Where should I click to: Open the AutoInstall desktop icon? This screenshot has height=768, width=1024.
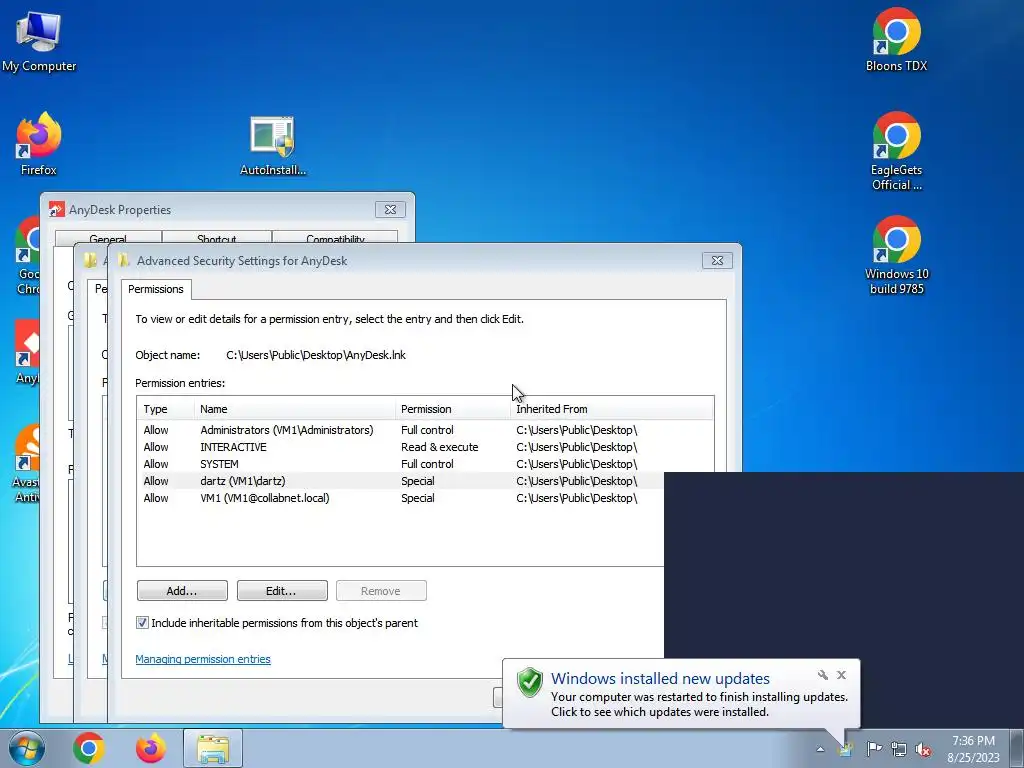[272, 145]
